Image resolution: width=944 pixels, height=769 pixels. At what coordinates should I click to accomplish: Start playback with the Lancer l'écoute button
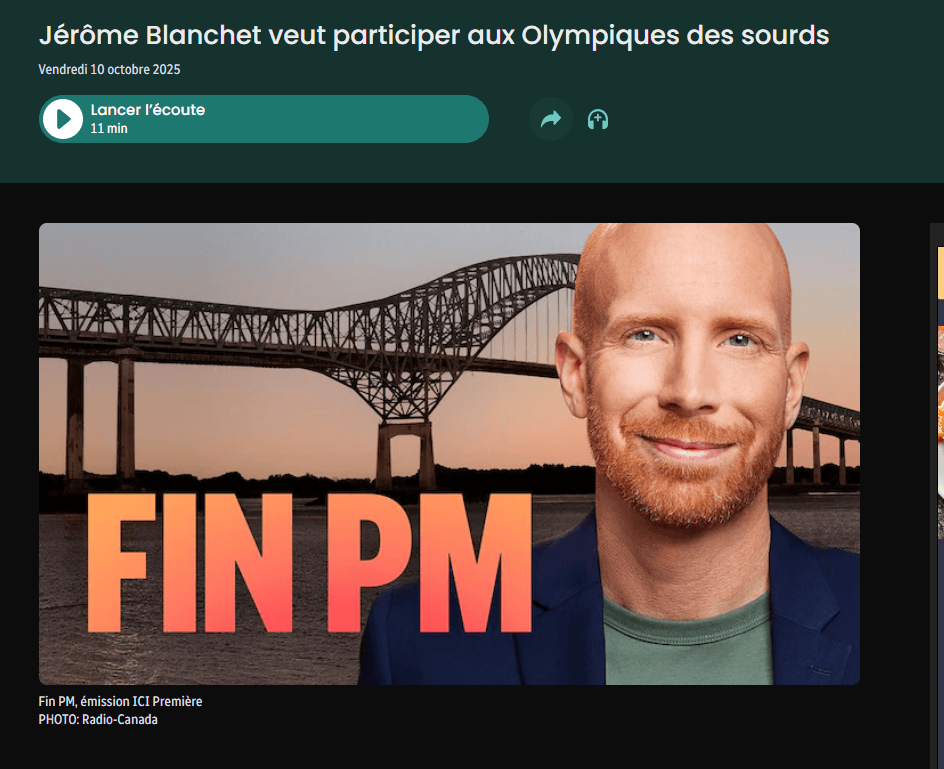click(x=264, y=119)
